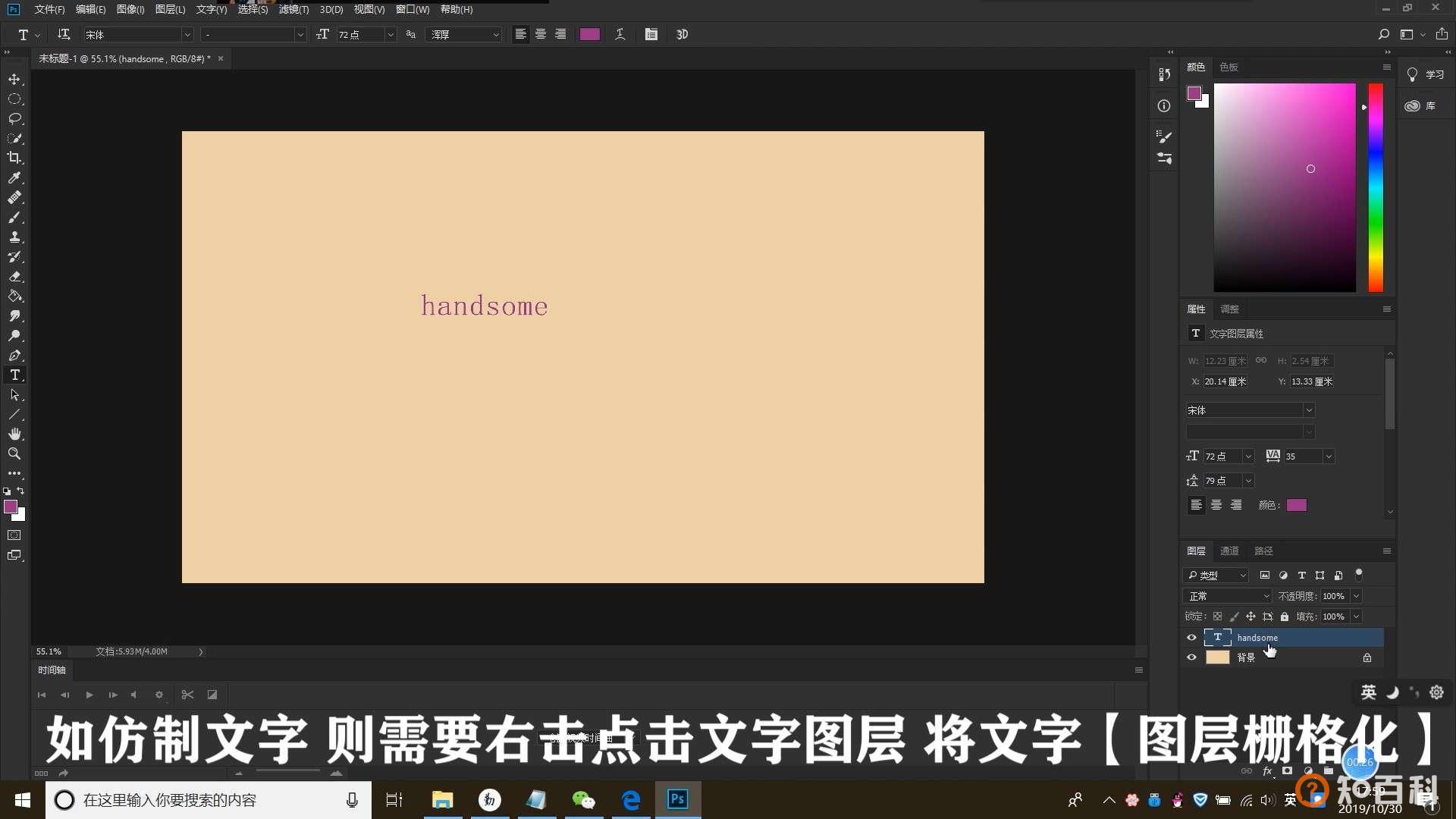
Task: Select the Pen tool
Action: point(14,355)
